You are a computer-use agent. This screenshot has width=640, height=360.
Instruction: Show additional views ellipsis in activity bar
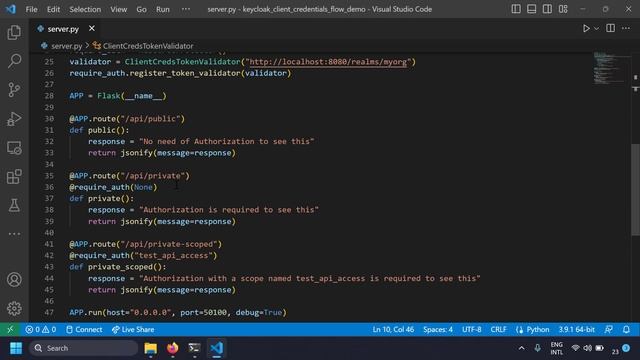(x=14, y=234)
